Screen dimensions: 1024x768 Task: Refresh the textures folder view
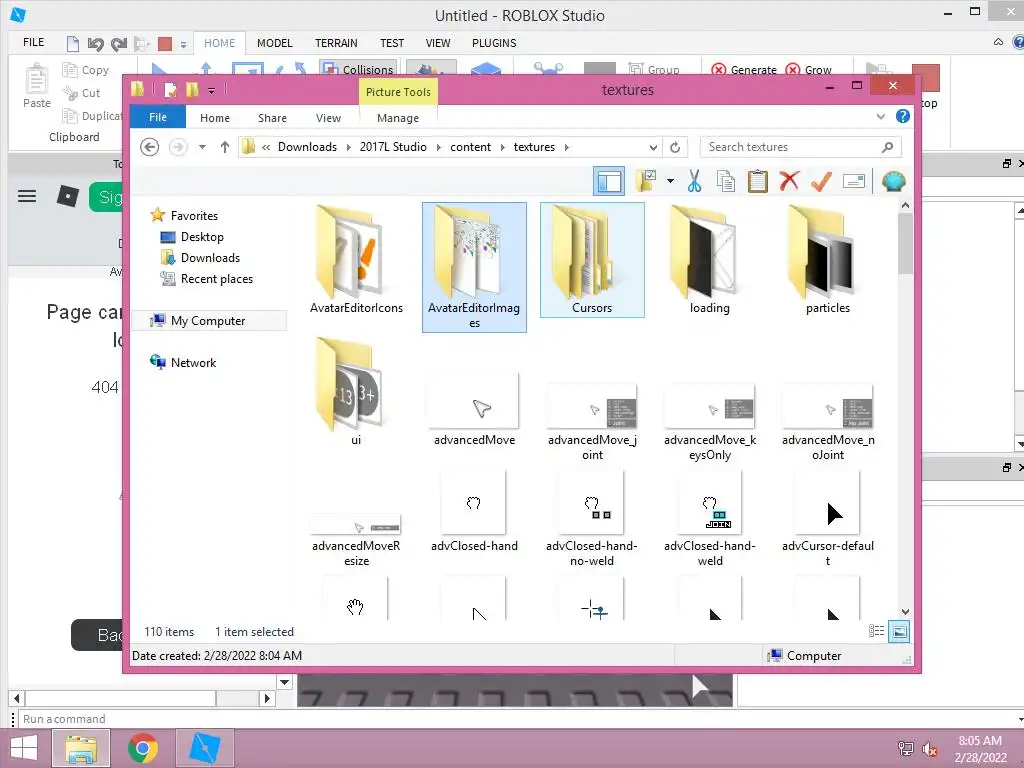(x=675, y=147)
